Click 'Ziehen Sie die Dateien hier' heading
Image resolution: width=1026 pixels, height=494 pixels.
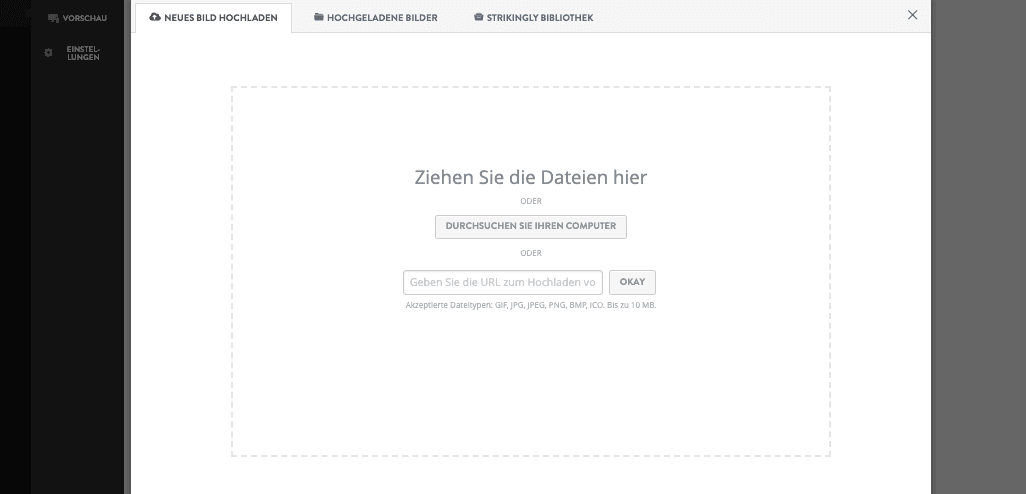click(531, 177)
